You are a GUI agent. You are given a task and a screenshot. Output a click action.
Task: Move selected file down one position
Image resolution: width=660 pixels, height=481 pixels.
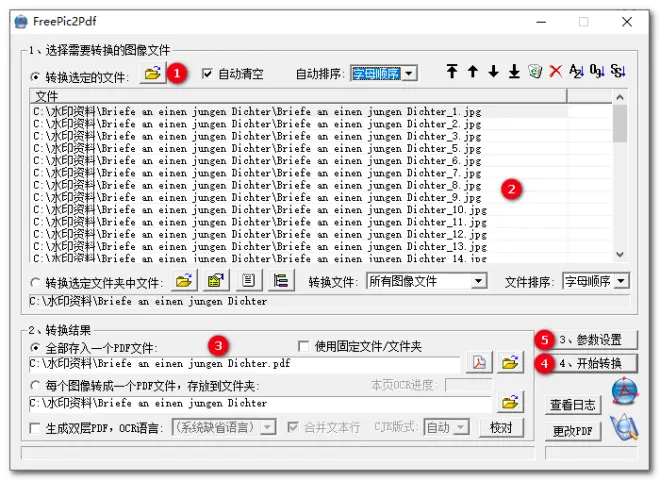493,71
